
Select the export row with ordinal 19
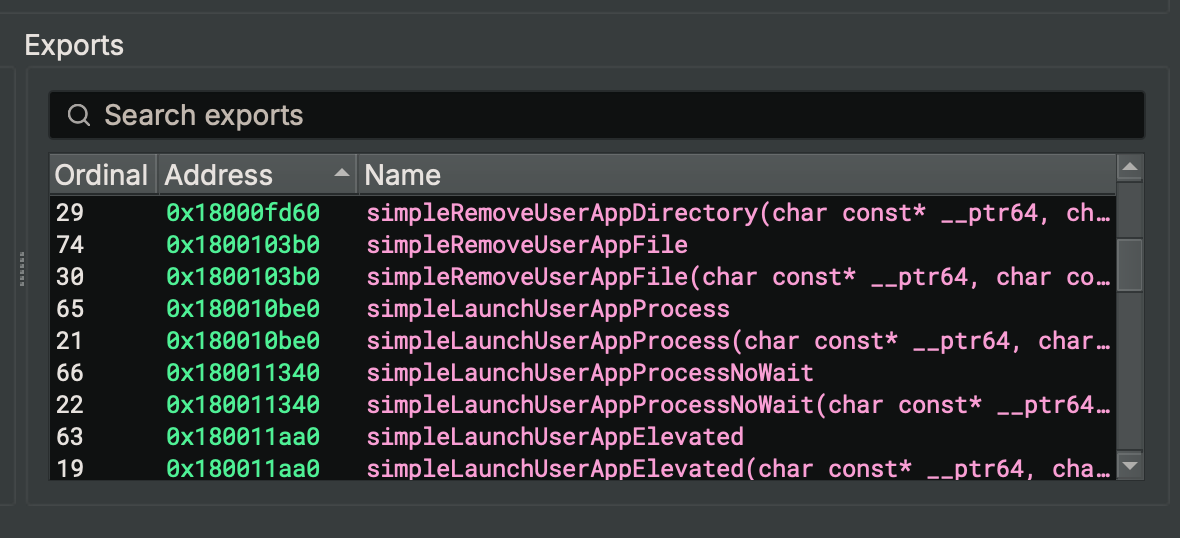coord(70,469)
